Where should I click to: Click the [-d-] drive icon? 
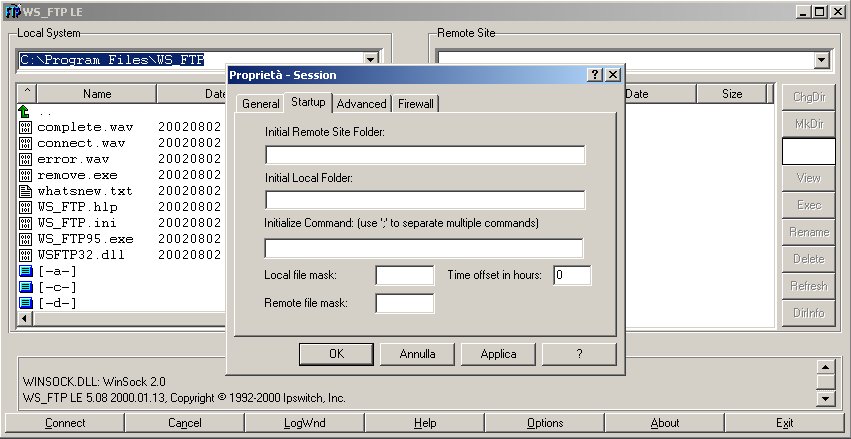26,303
